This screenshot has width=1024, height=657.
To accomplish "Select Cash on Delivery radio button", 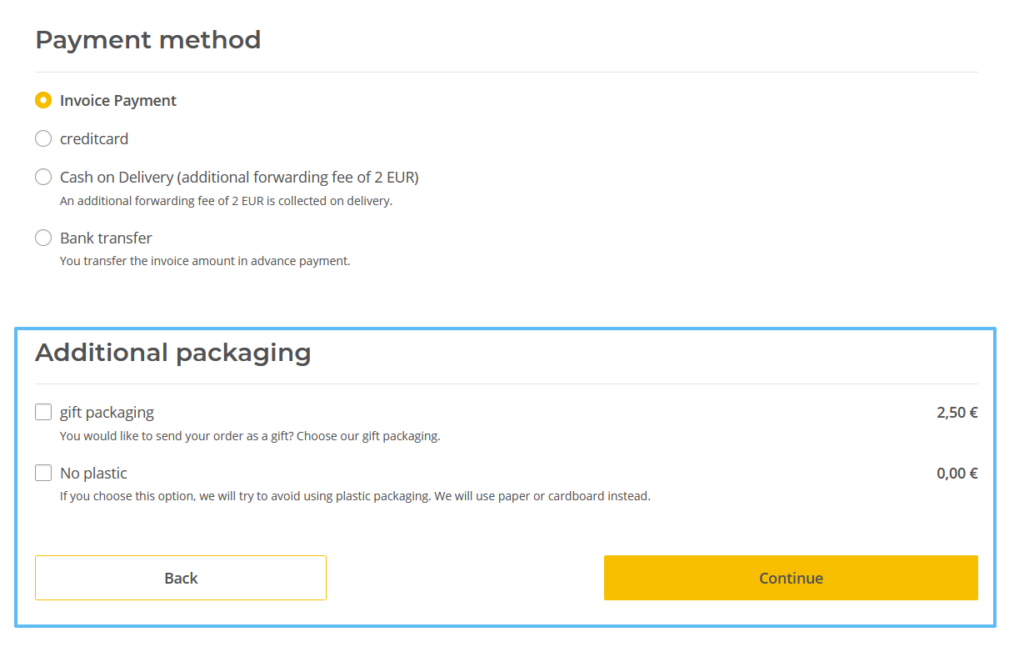I will point(43,177).
